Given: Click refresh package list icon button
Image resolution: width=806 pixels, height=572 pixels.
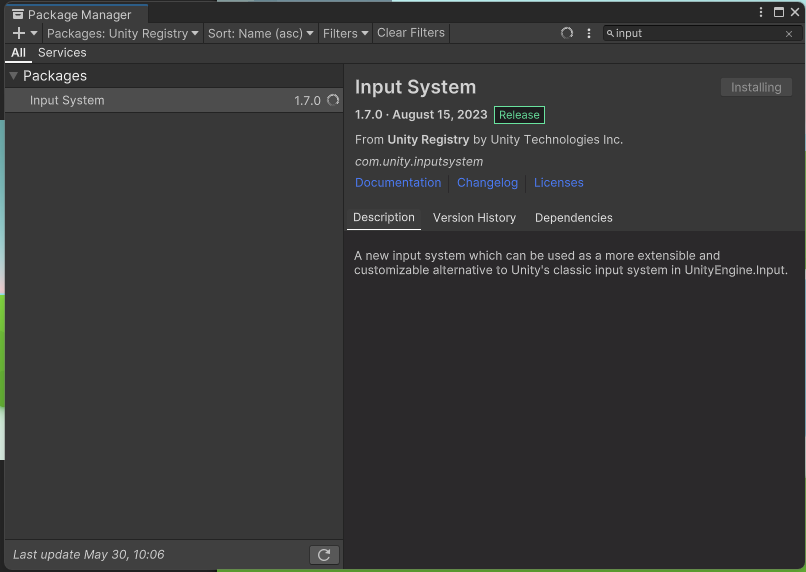Looking at the screenshot, I should point(324,555).
